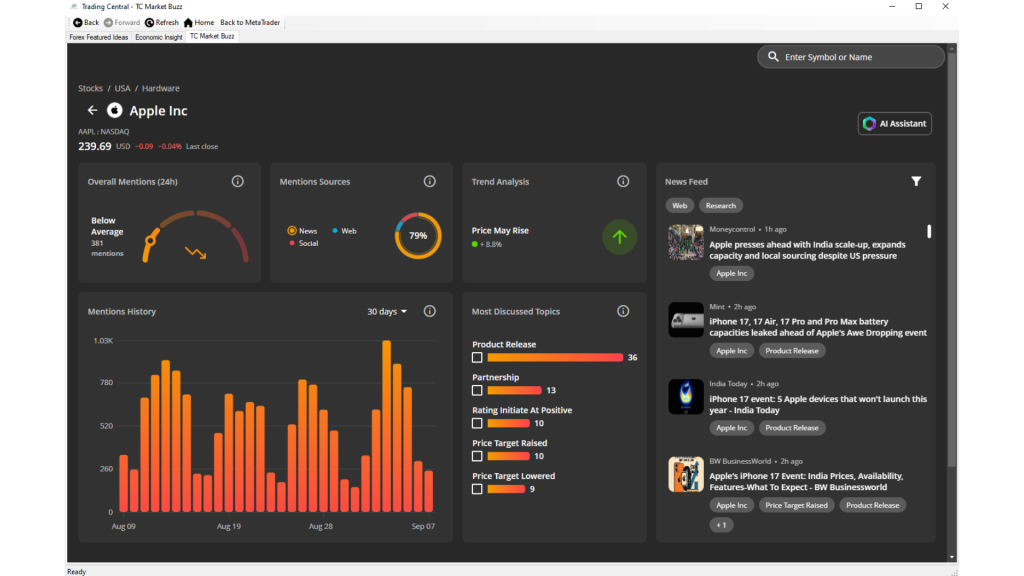Screen dimensions: 1024x576
Task: Click the News Feed scrollbar thumb
Action: coord(929,231)
